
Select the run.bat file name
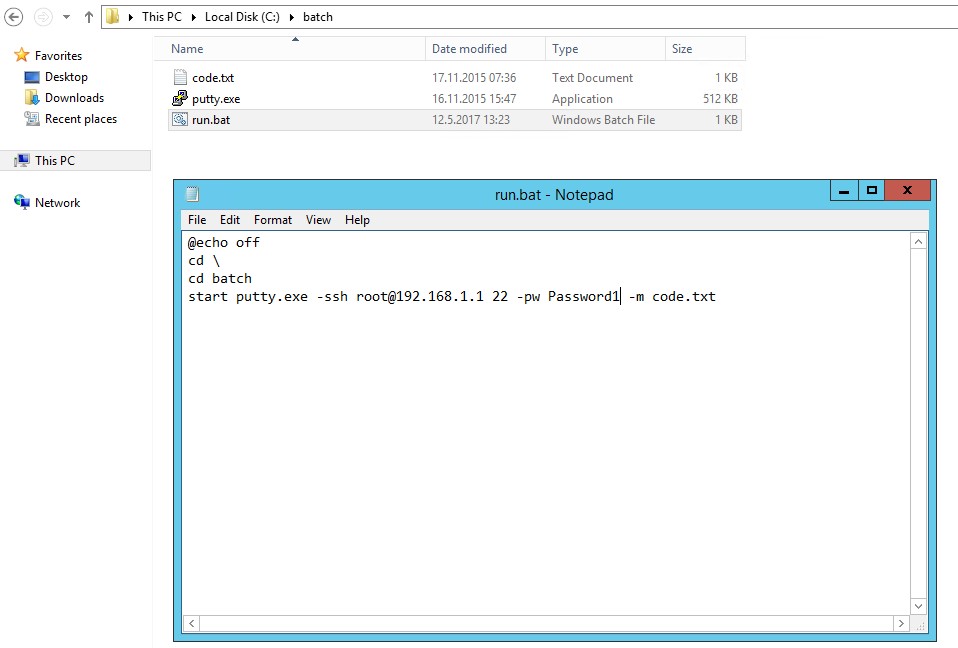(211, 120)
